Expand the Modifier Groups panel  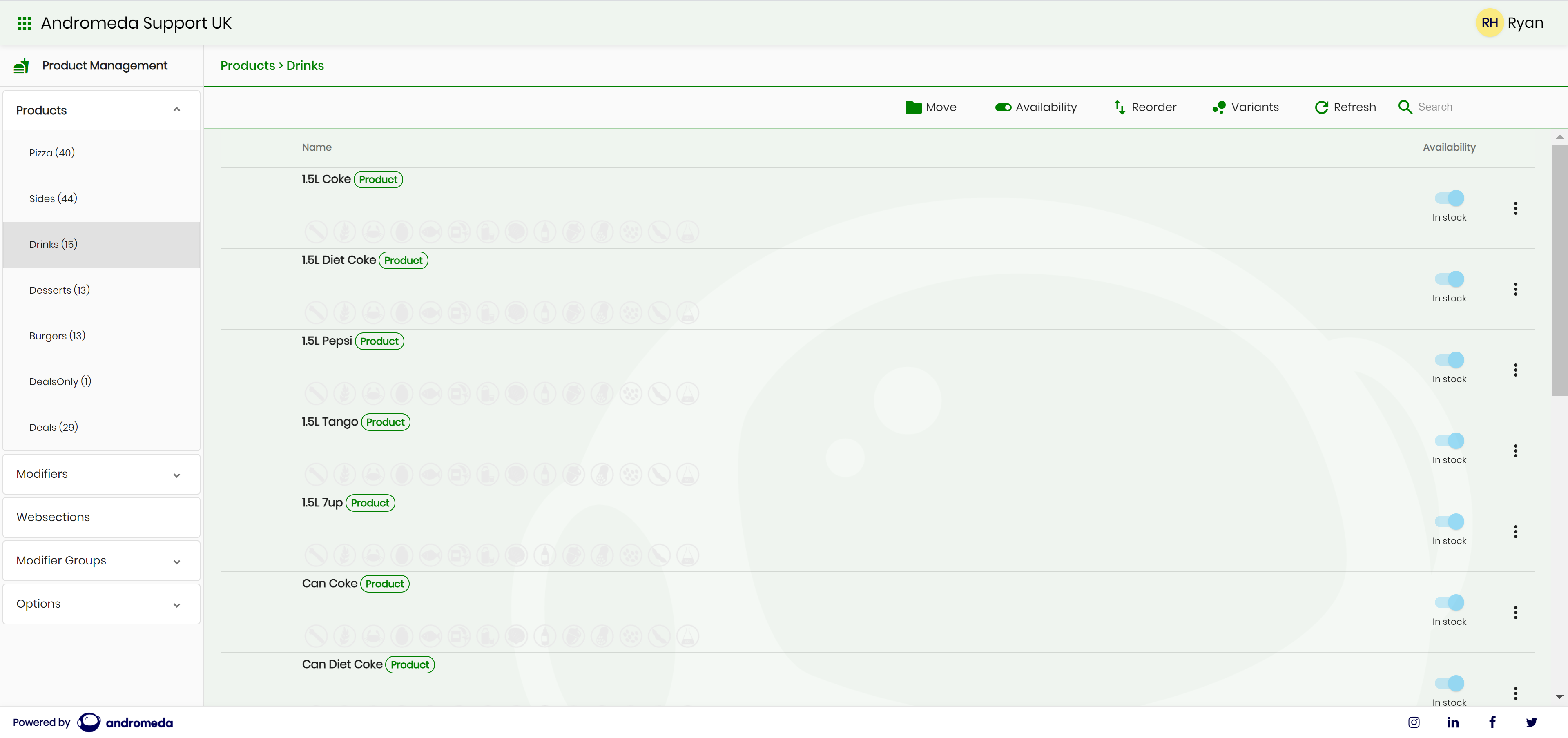click(102, 561)
